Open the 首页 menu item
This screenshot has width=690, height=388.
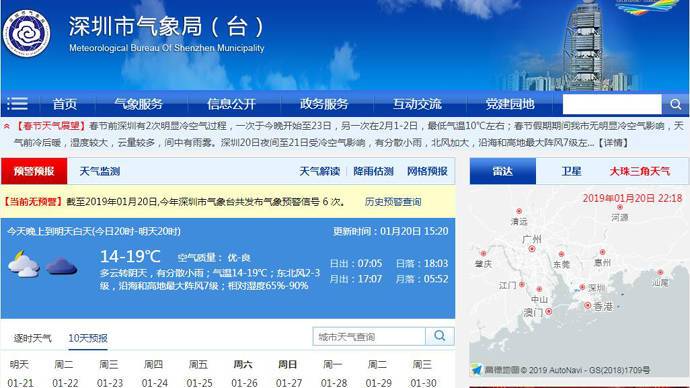click(65, 104)
